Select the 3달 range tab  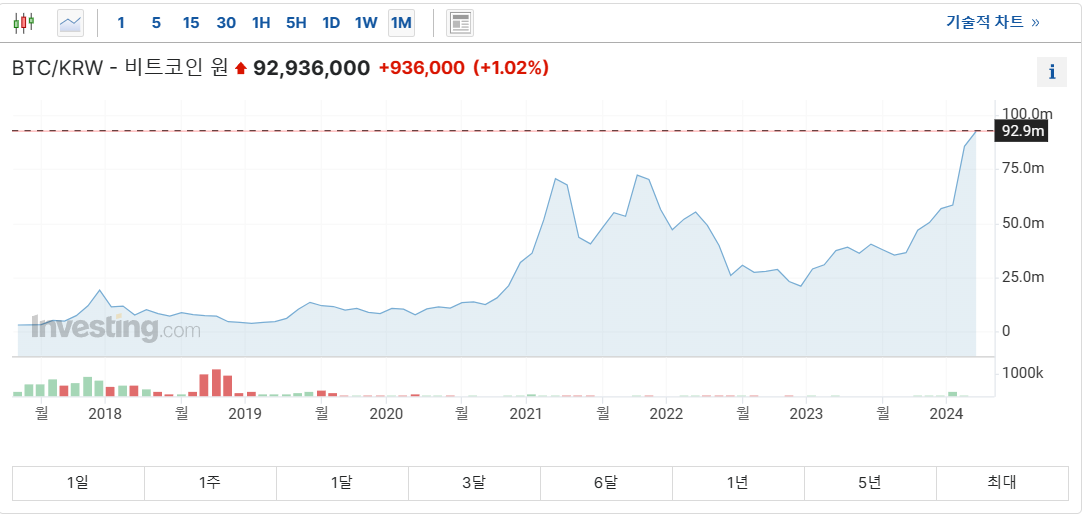(474, 483)
